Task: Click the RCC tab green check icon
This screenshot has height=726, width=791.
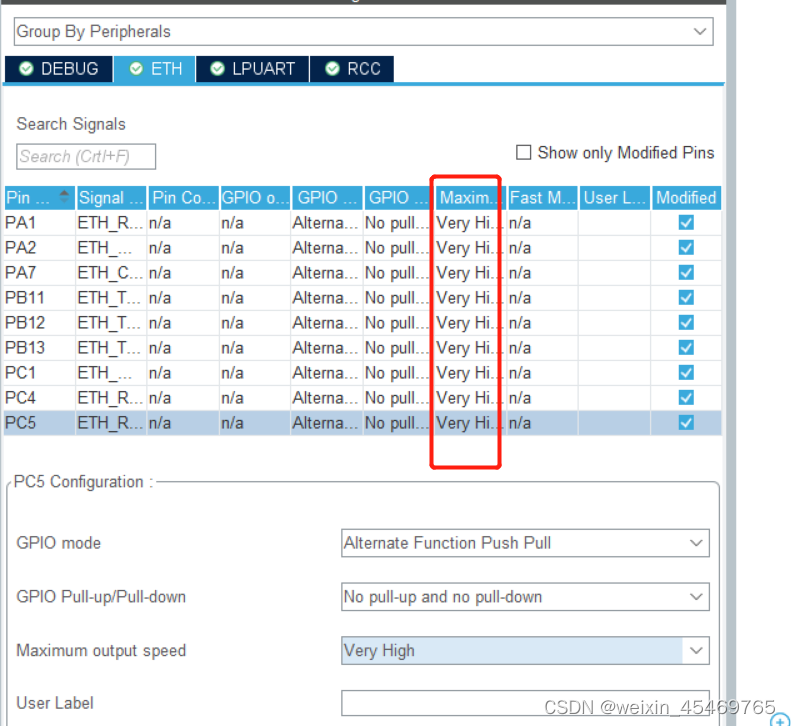Action: 332,69
